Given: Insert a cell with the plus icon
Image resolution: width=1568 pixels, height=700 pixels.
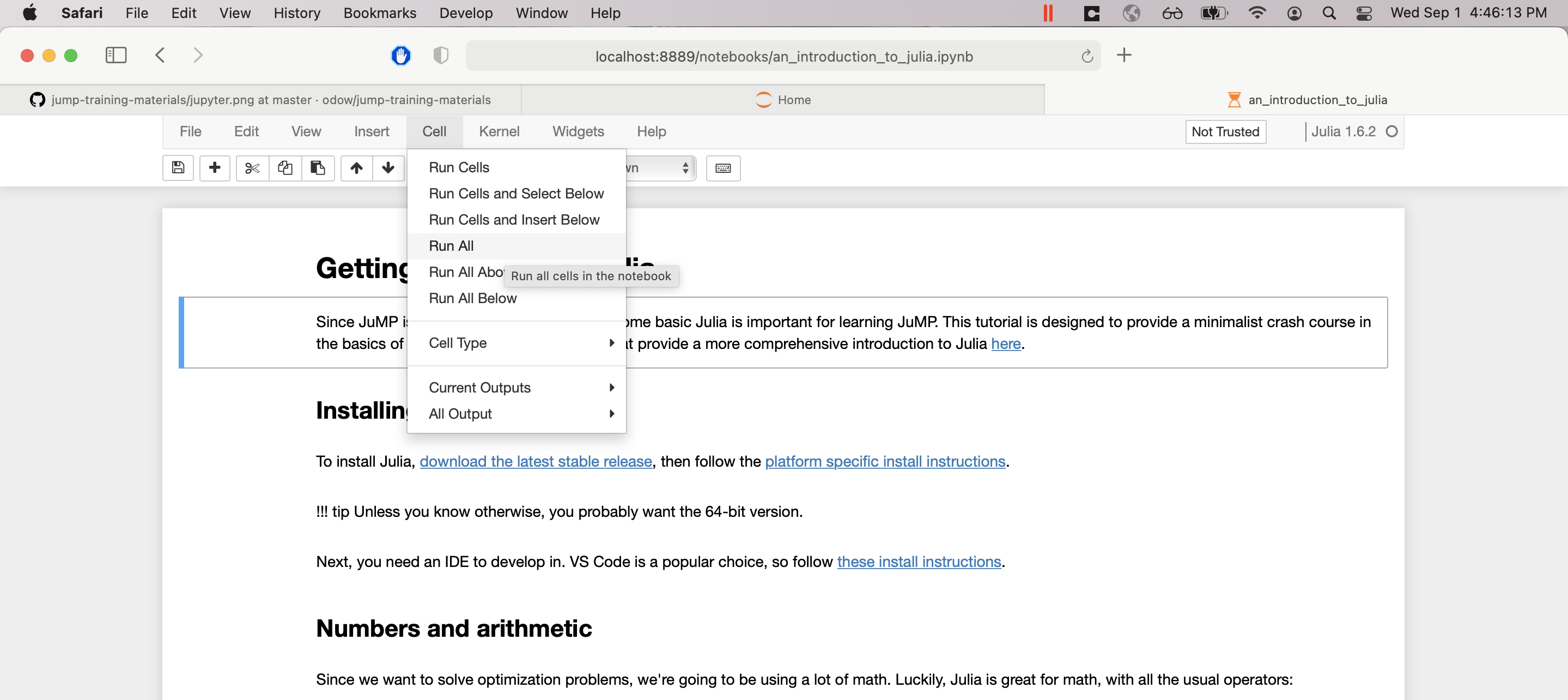Looking at the screenshot, I should tap(214, 167).
